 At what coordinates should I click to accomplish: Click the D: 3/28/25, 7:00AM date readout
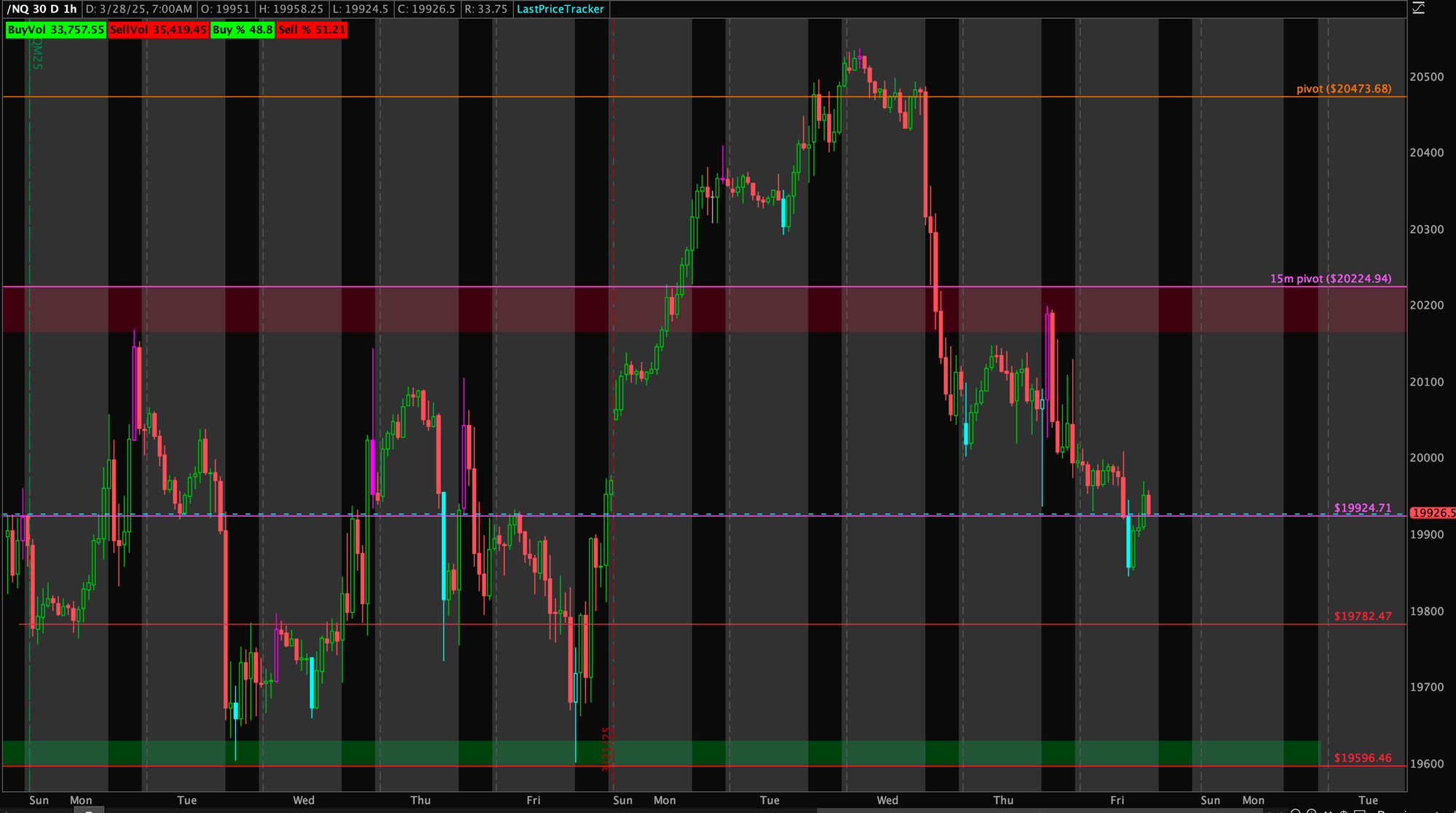click(139, 9)
